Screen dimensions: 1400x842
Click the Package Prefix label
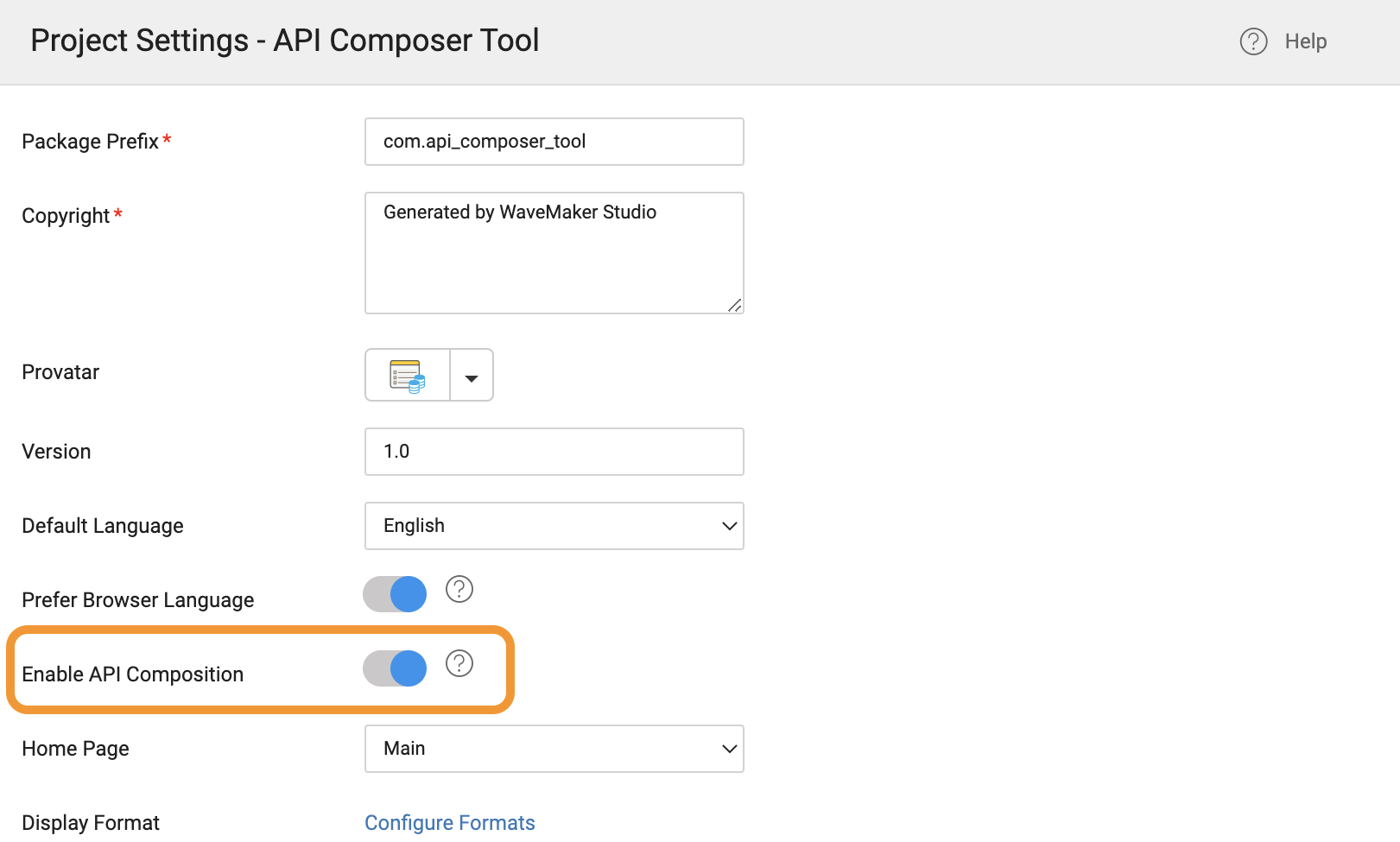90,142
